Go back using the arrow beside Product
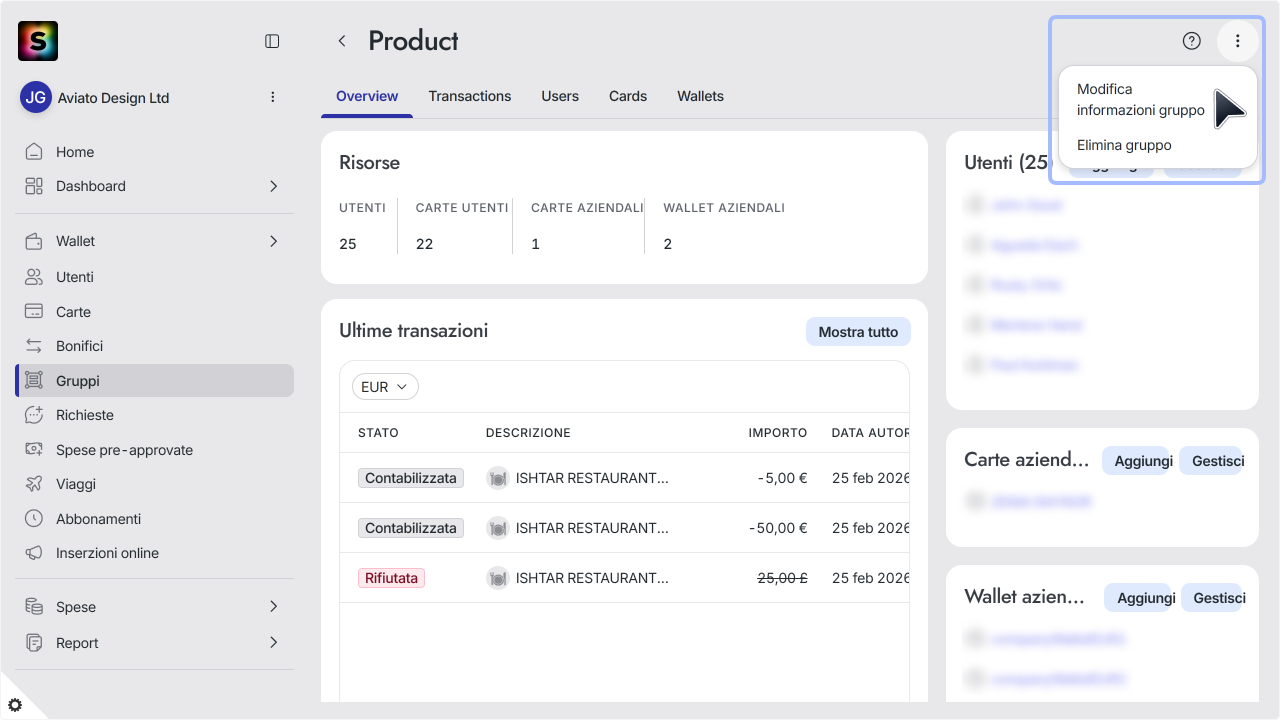This screenshot has width=1280, height=720. pos(342,41)
